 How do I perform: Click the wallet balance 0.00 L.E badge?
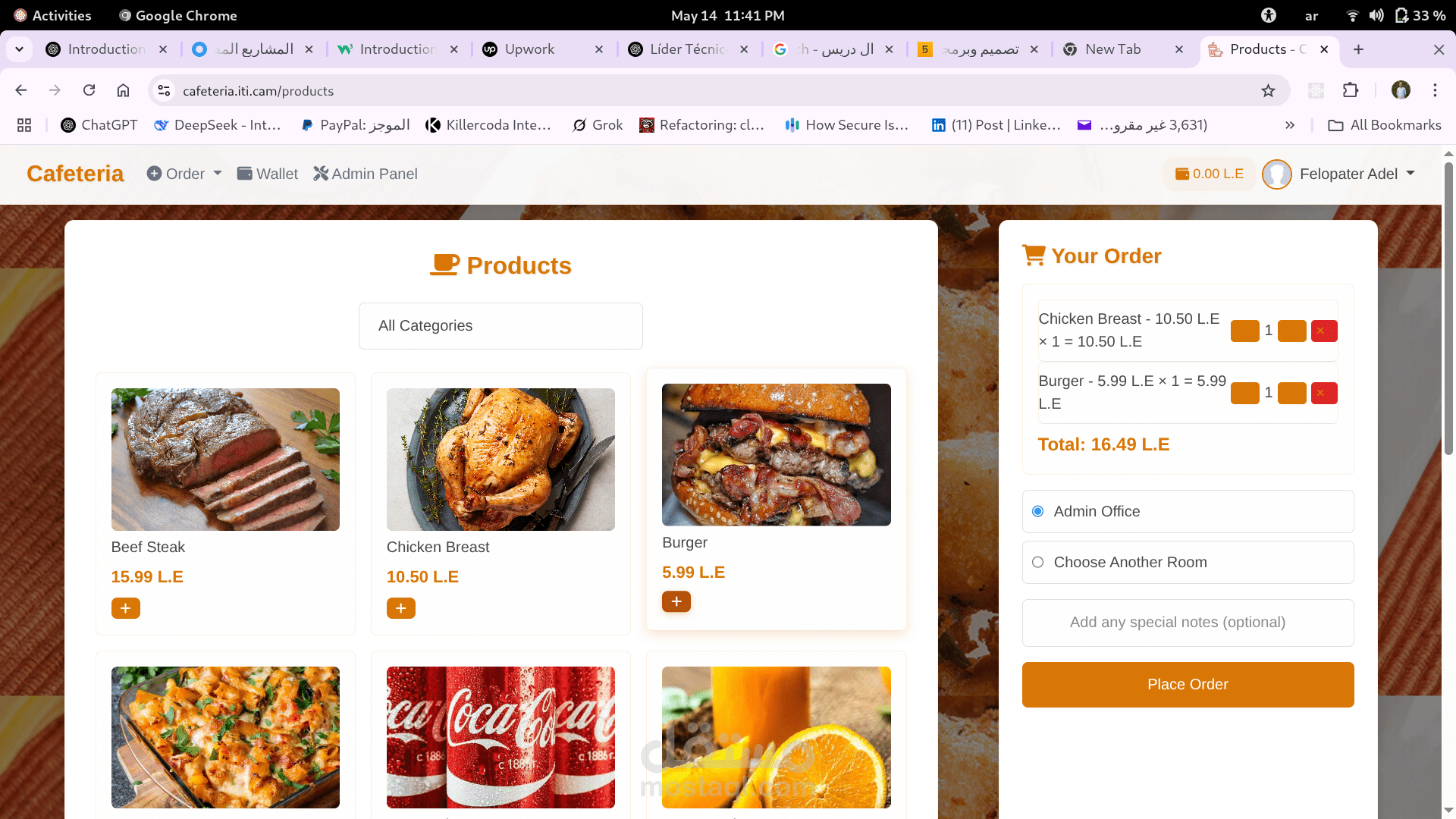pos(1209,174)
